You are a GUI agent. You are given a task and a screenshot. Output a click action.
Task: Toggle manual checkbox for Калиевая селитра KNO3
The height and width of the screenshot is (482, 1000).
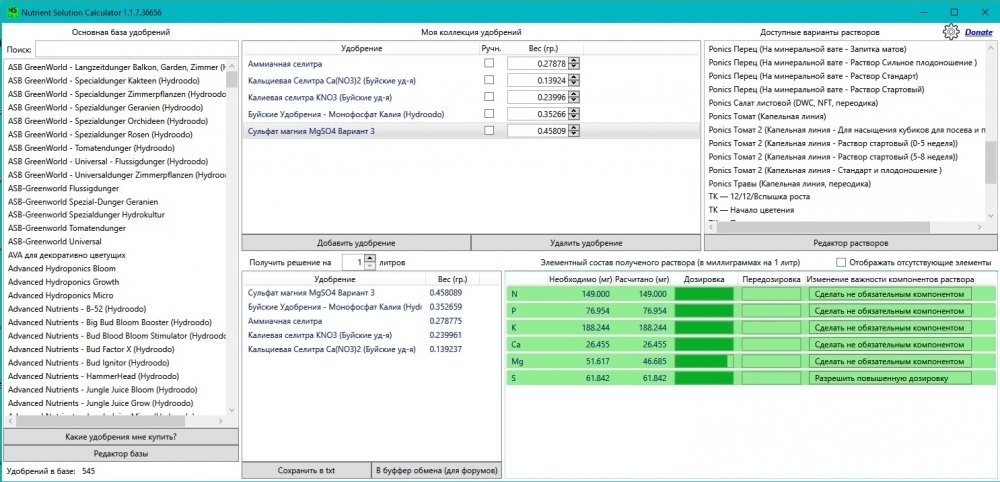489,97
